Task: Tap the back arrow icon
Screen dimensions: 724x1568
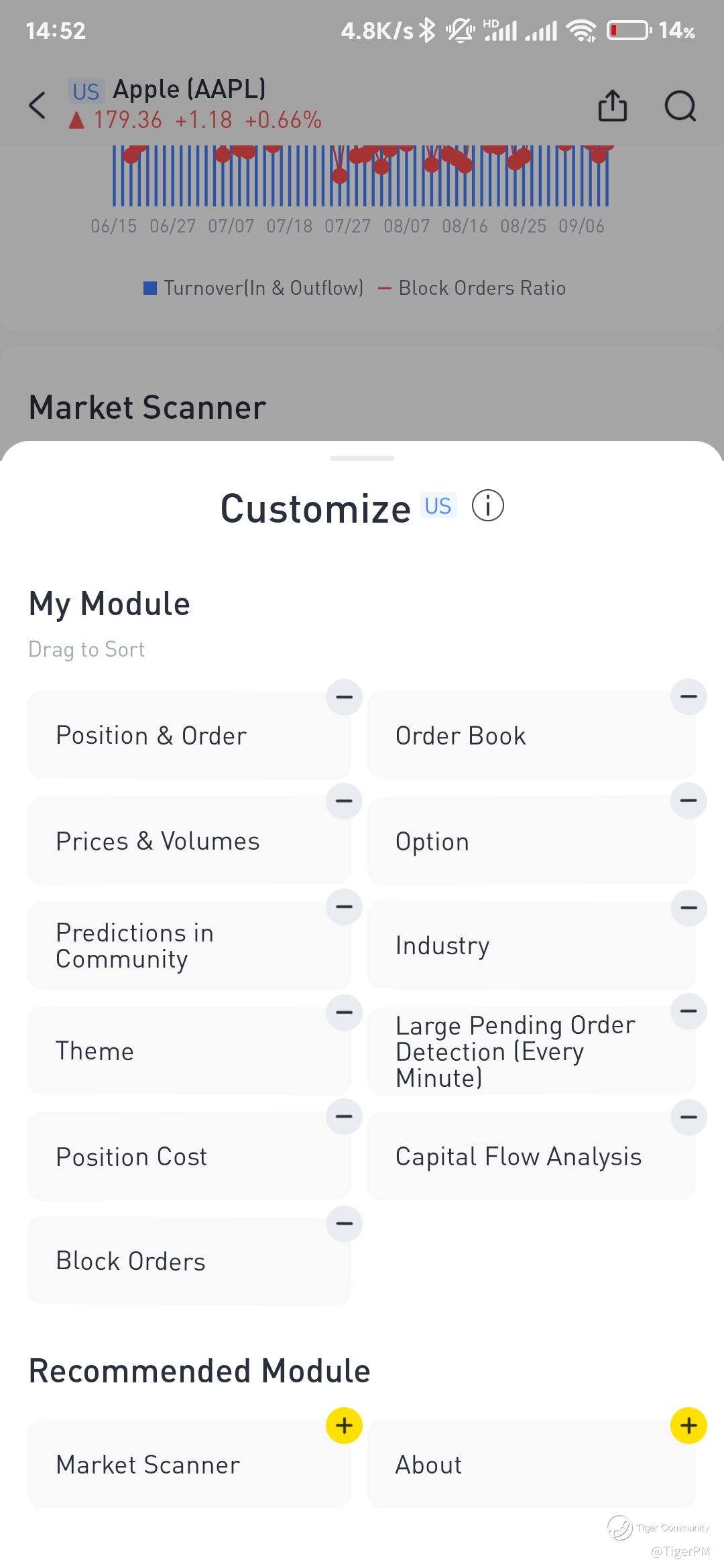Action: tap(38, 105)
